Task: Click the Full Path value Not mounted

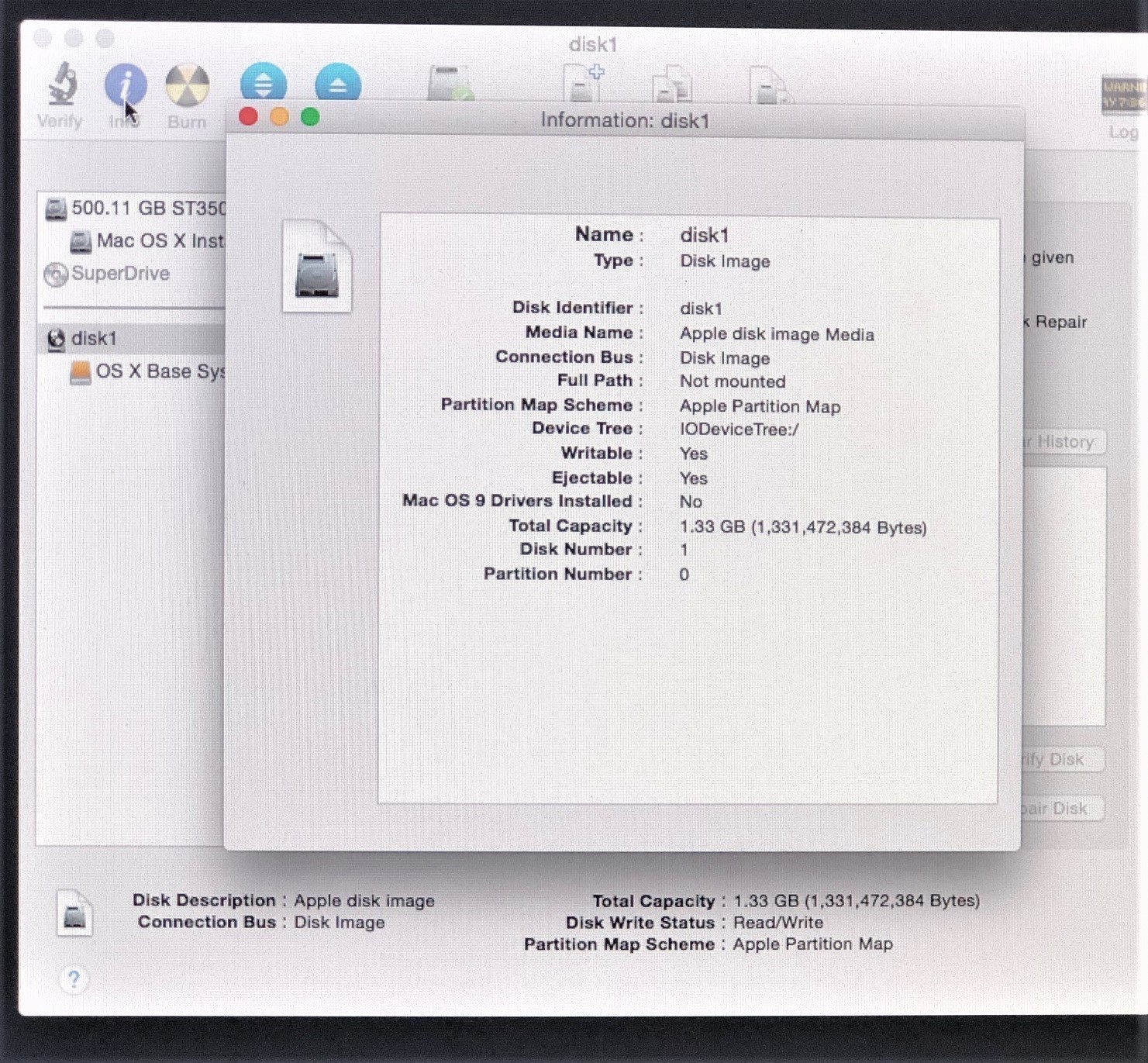Action: (733, 381)
